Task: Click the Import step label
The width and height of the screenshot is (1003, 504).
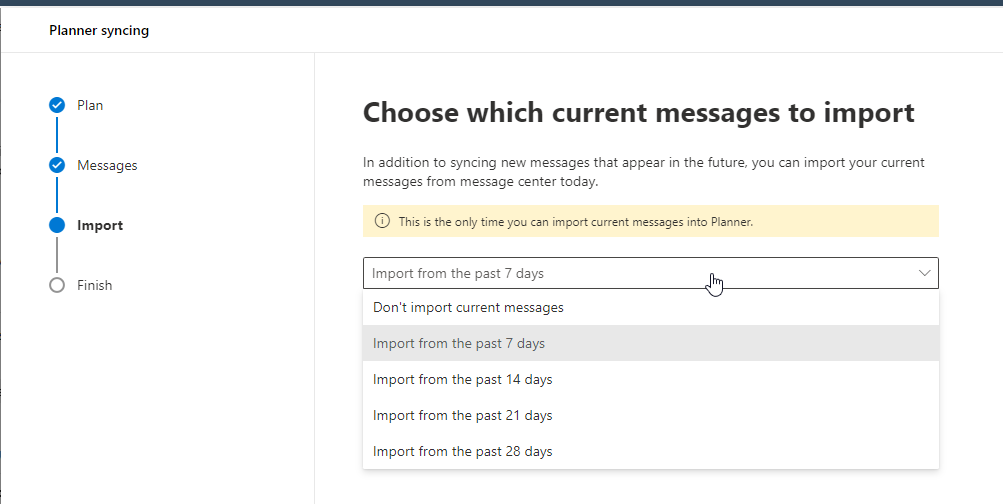Action: [100, 225]
